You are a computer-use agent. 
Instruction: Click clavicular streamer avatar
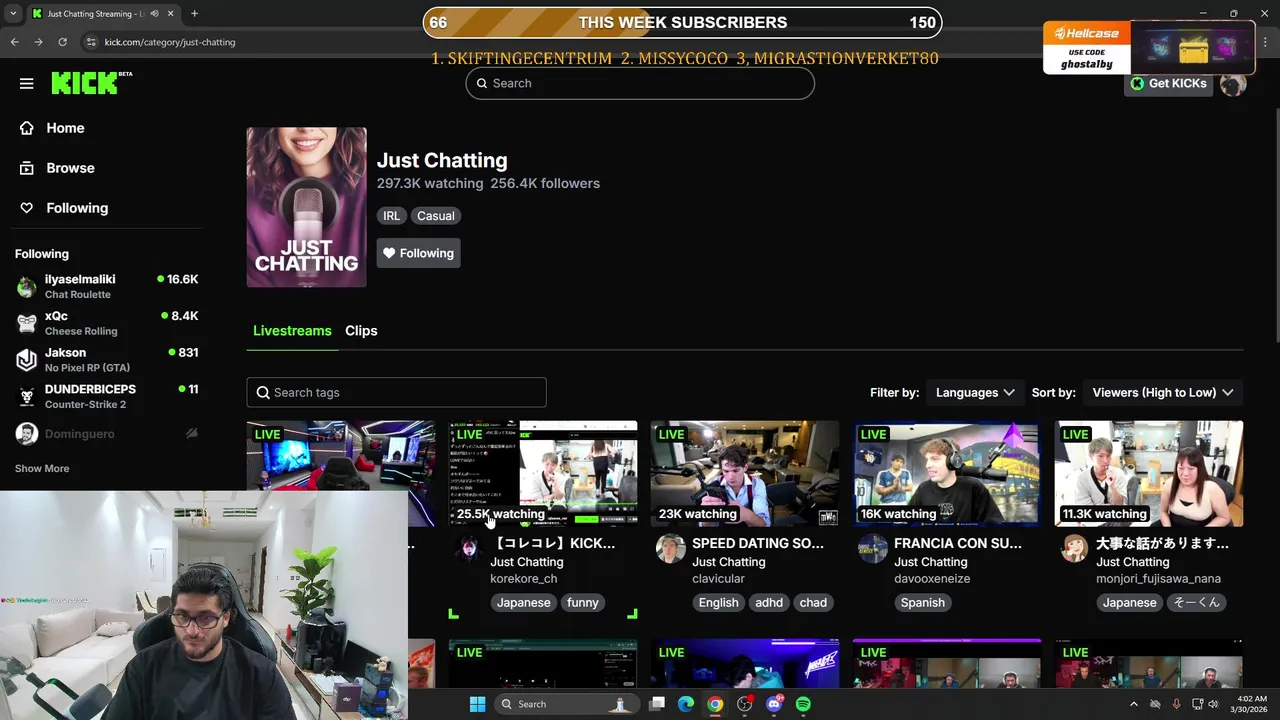(x=670, y=549)
